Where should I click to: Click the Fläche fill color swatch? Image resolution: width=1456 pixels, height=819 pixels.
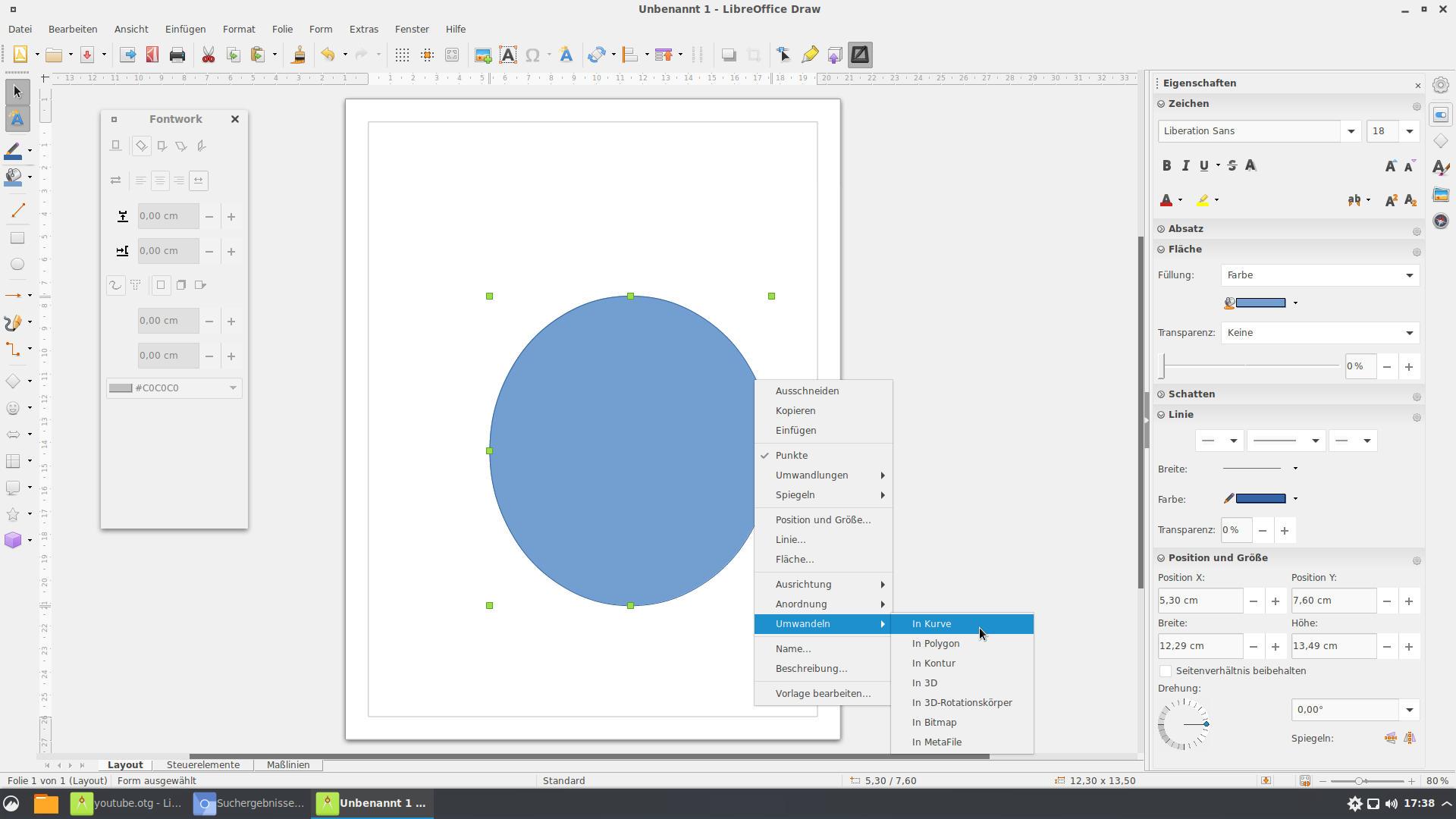1260,303
